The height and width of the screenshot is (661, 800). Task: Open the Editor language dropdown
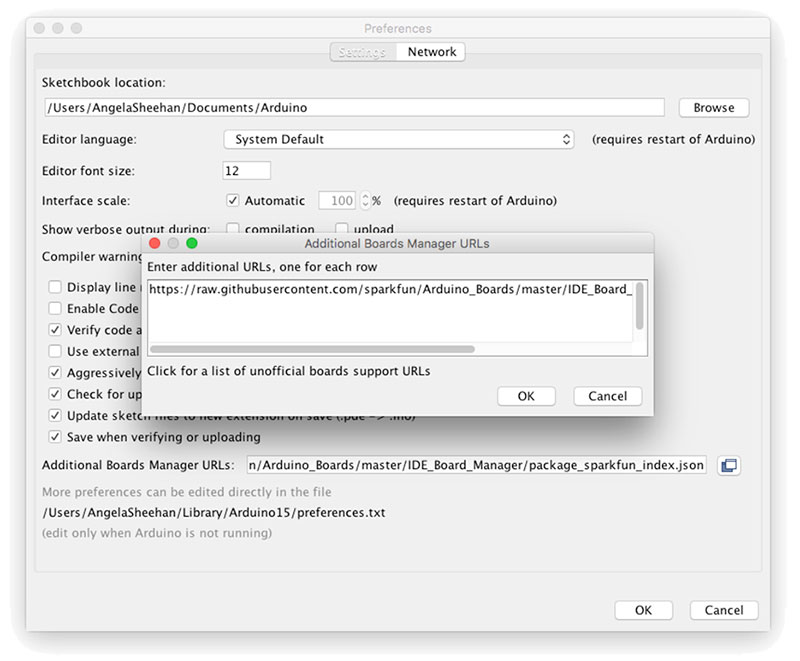[x=397, y=139]
